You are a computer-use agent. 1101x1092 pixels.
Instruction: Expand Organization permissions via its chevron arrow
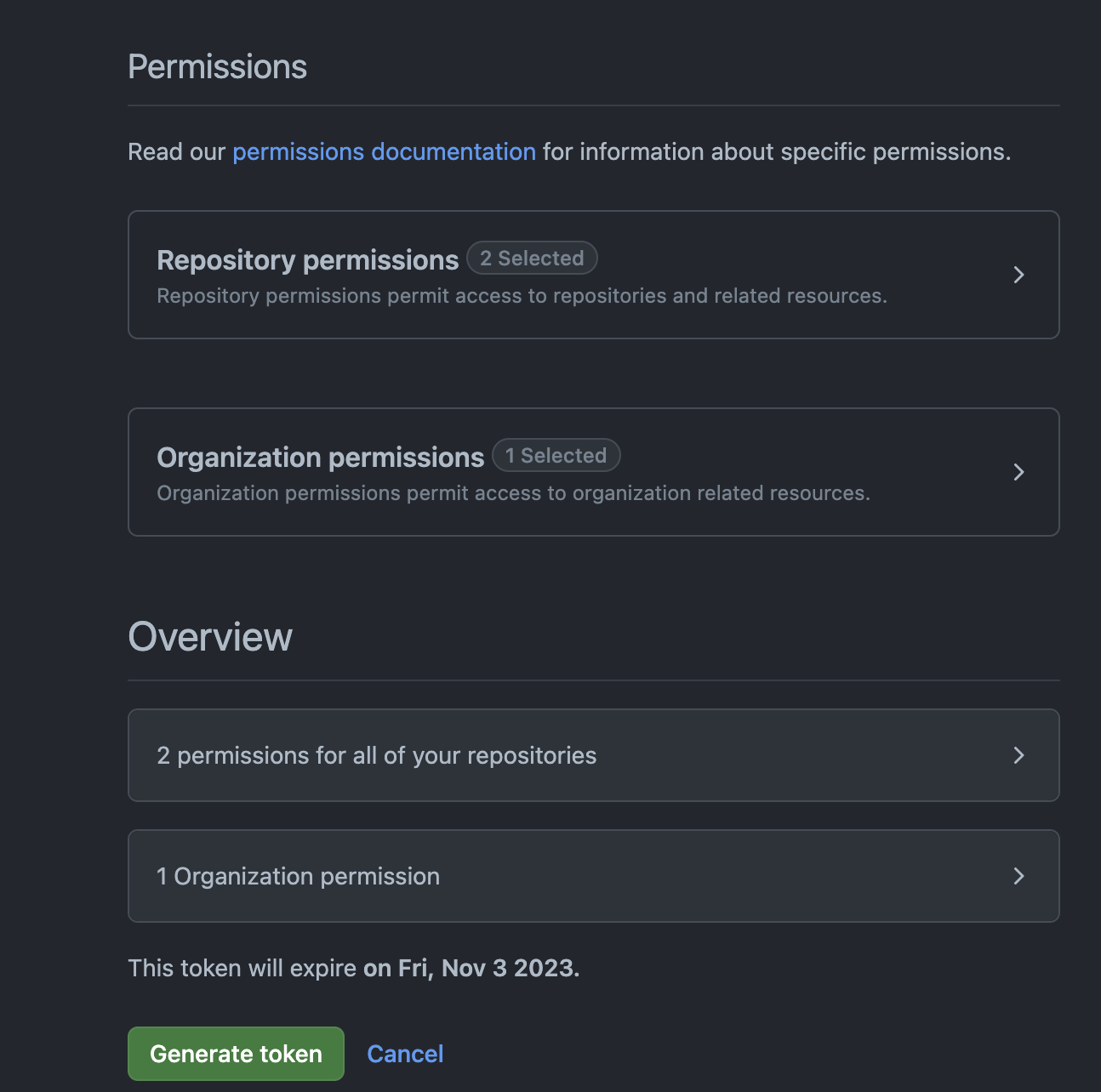[1018, 472]
